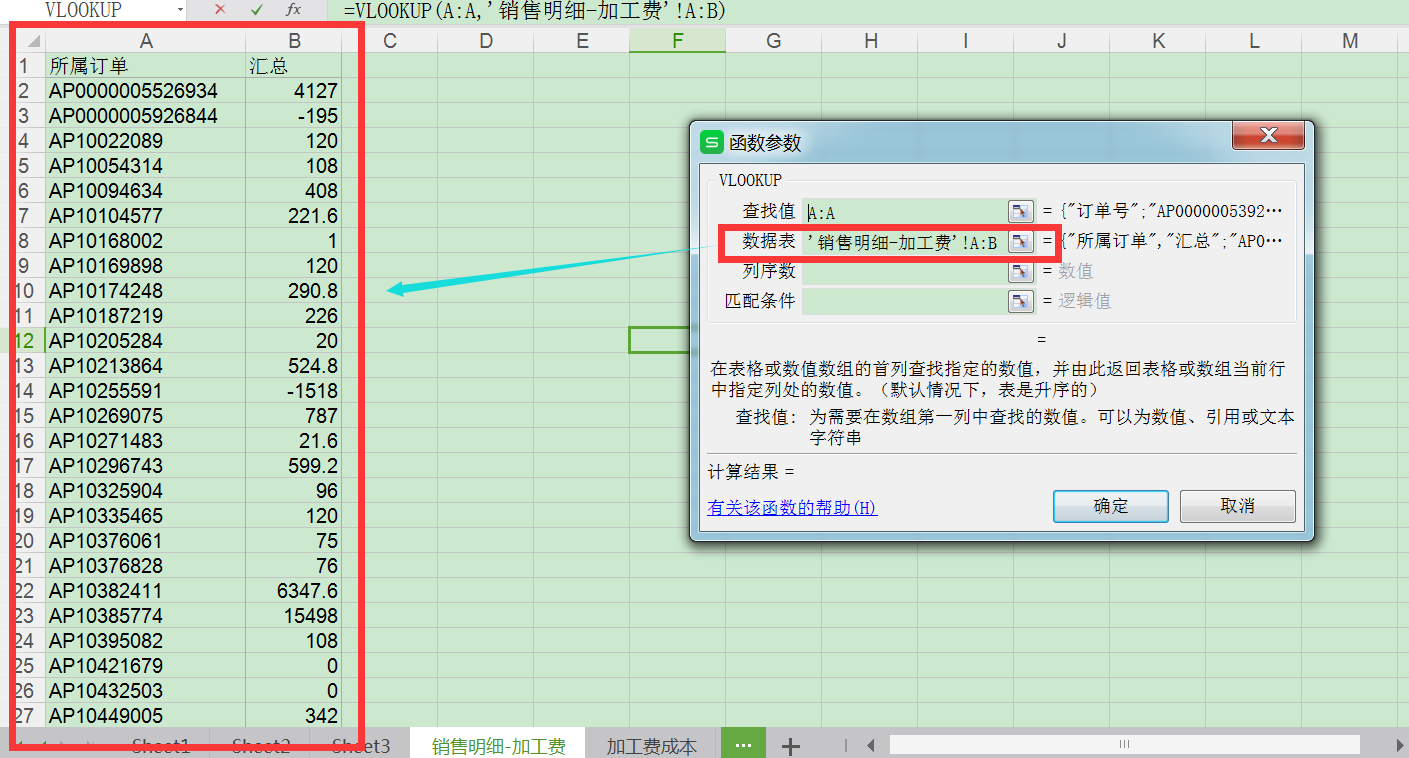Collapse dialog via 查找值 range selector icon
This screenshot has height=758, width=1409.
click(x=1020, y=211)
